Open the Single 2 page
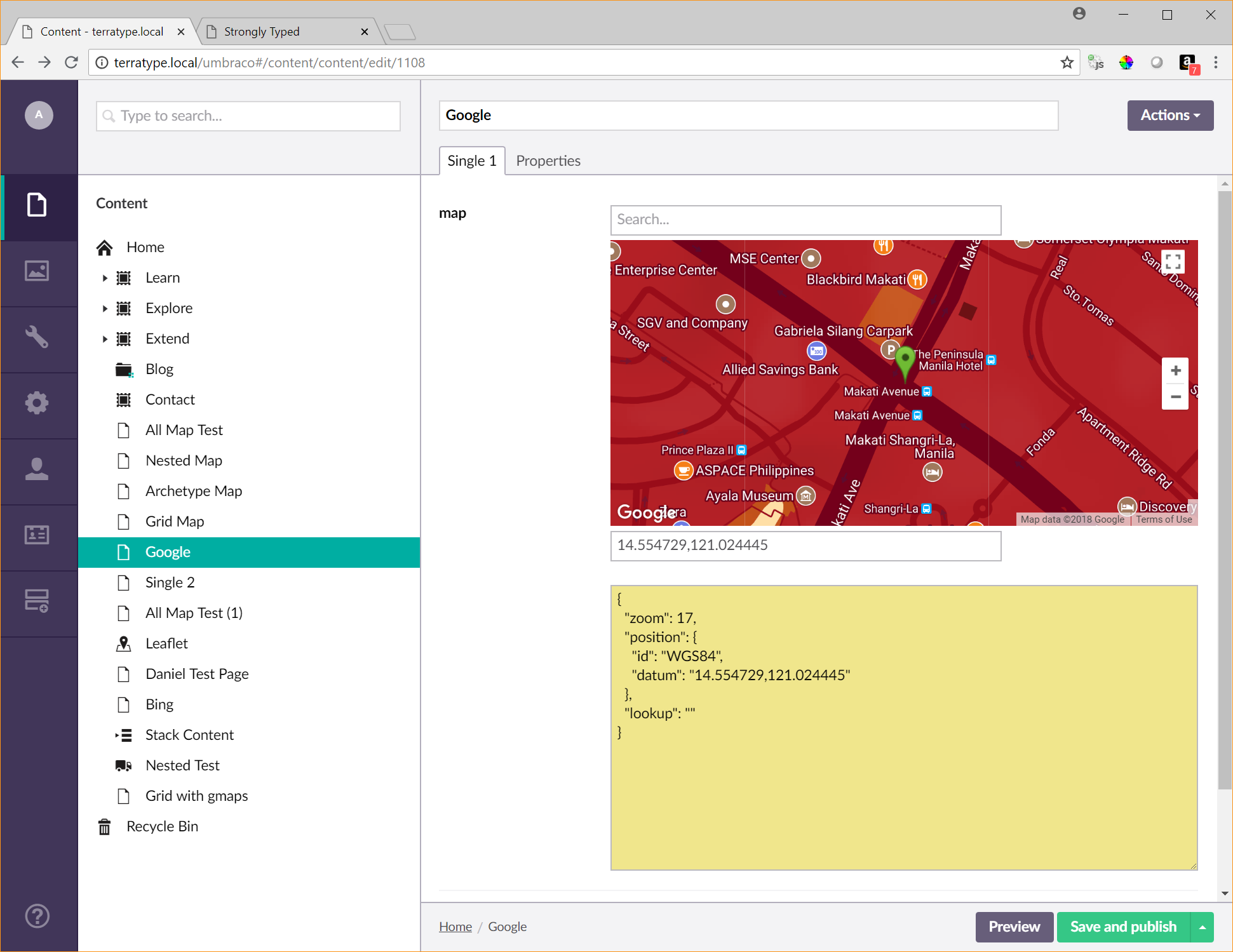1233x952 pixels. click(170, 582)
